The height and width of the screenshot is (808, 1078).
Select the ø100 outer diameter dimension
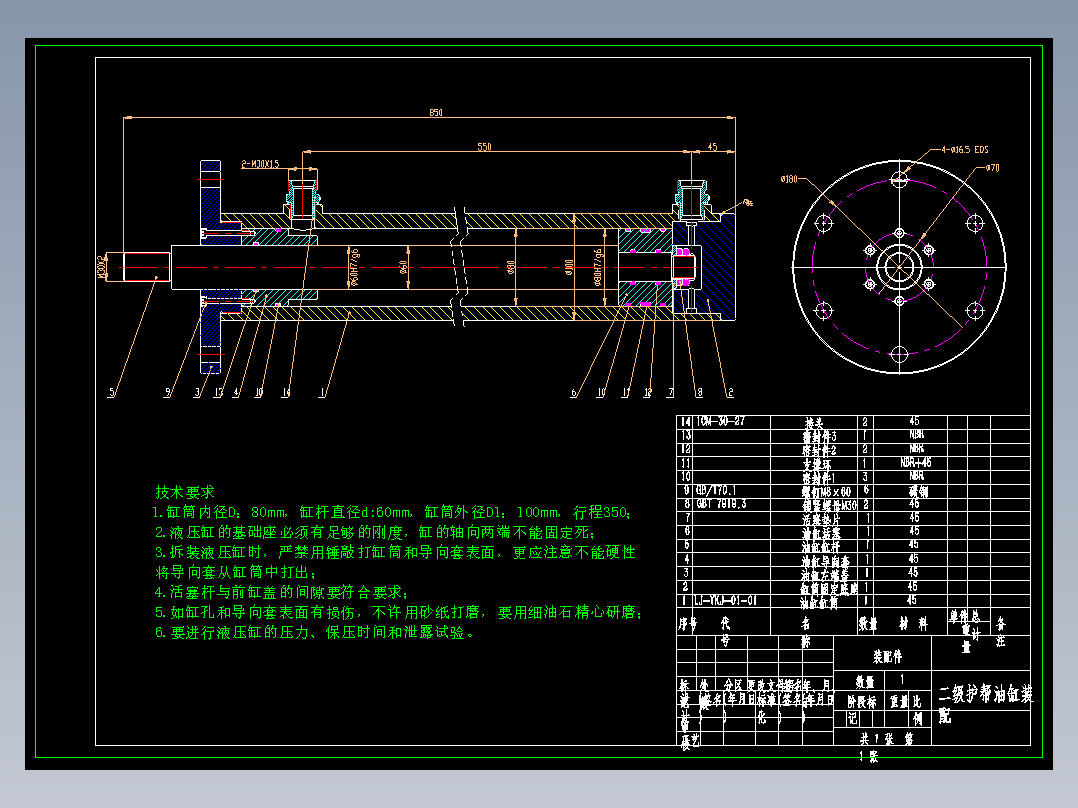coord(569,267)
